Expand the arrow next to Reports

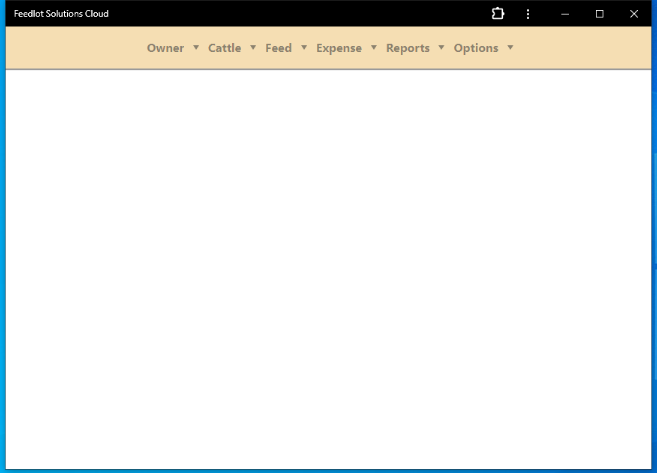[441, 47]
